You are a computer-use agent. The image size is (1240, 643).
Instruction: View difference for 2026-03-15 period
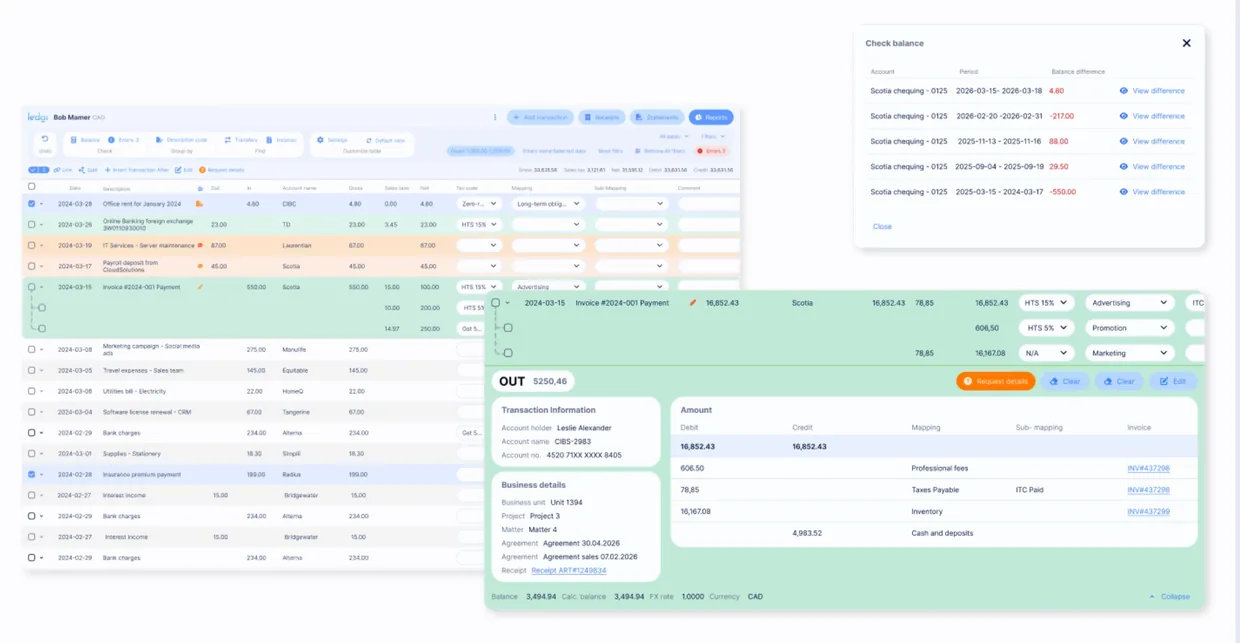click(1153, 91)
